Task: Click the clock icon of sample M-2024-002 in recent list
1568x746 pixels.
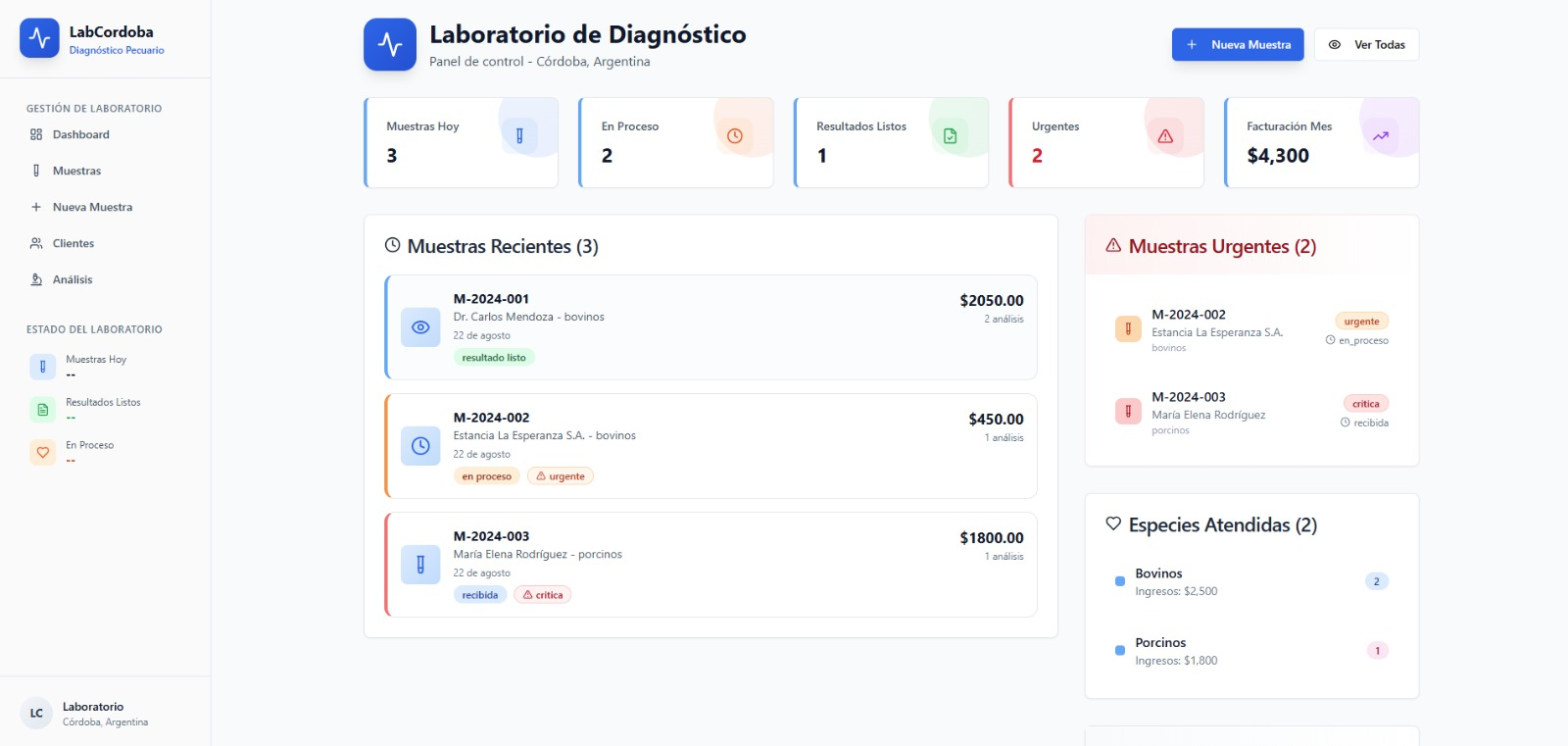Action: click(420, 446)
